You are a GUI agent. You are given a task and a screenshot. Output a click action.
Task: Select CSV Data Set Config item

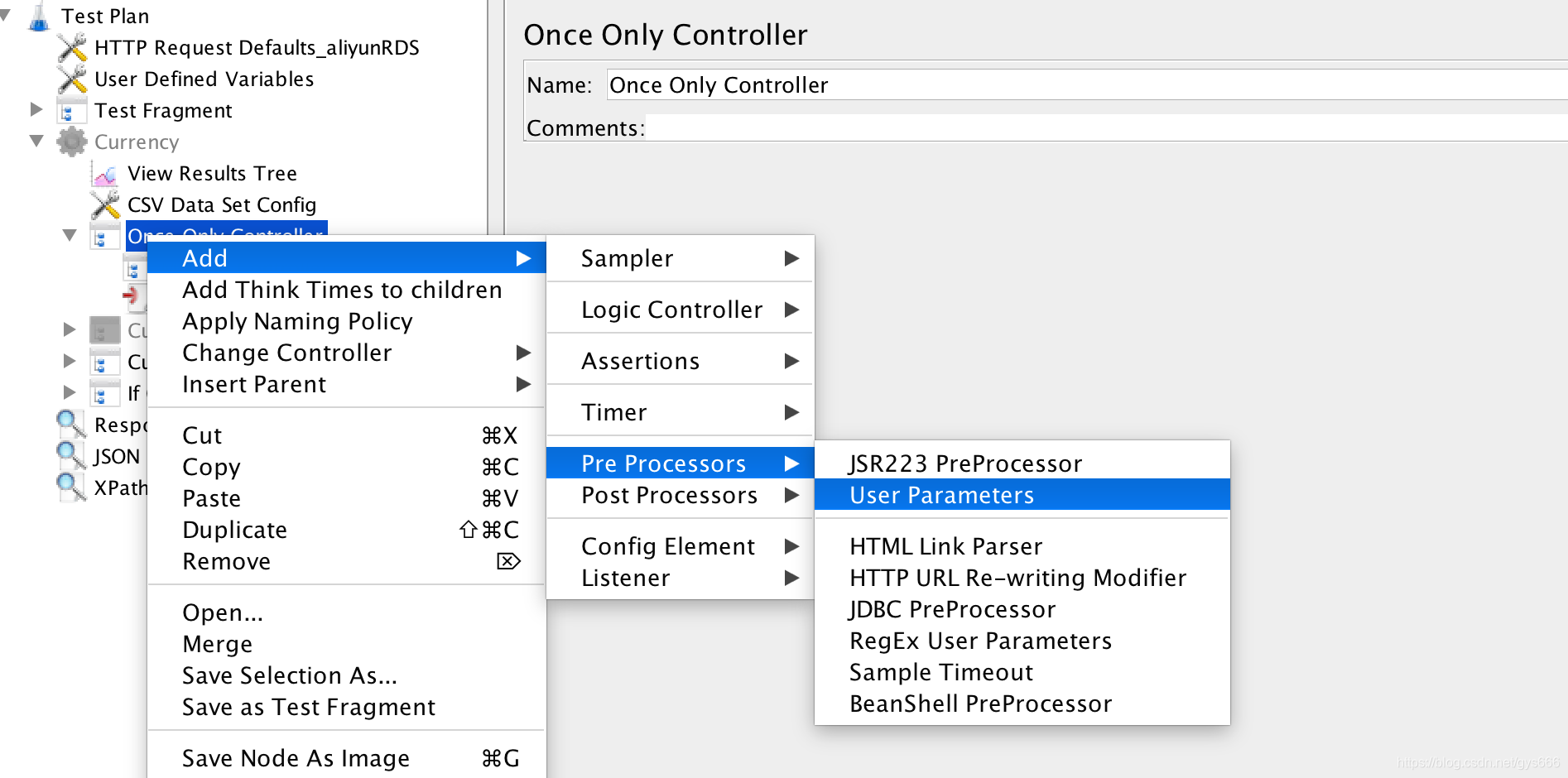(222, 204)
